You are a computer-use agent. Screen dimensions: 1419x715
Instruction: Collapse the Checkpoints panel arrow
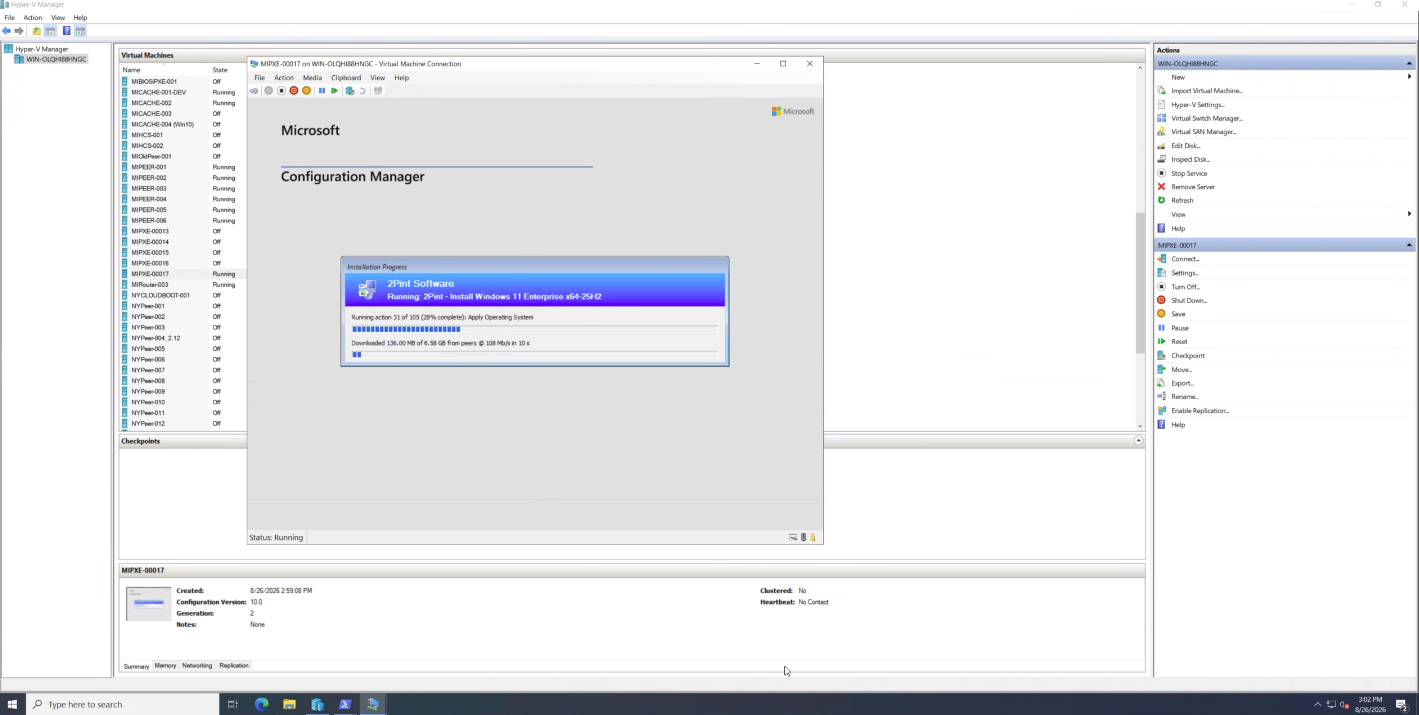click(1139, 441)
